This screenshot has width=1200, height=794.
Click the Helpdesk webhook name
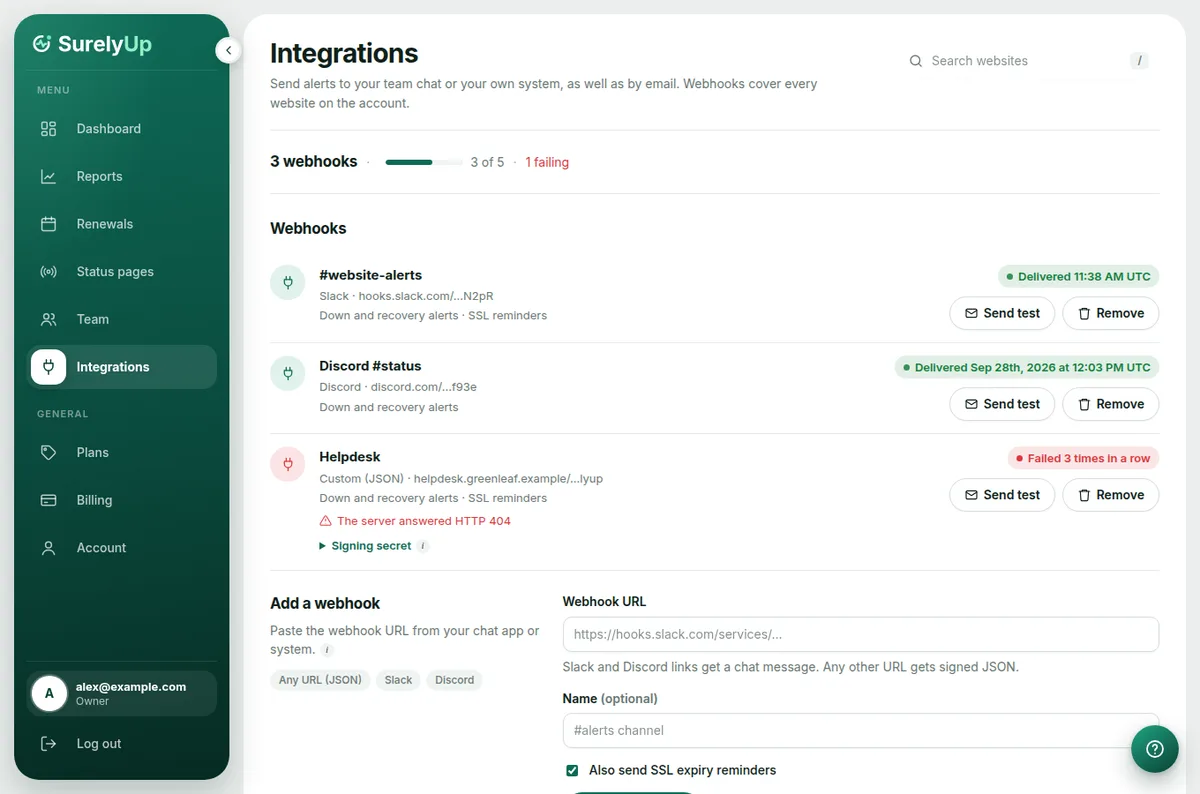pos(350,457)
